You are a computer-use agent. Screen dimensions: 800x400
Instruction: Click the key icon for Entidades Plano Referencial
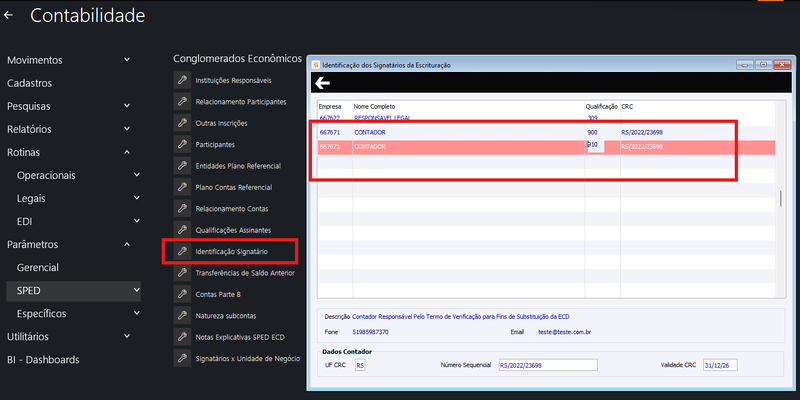tap(182, 166)
